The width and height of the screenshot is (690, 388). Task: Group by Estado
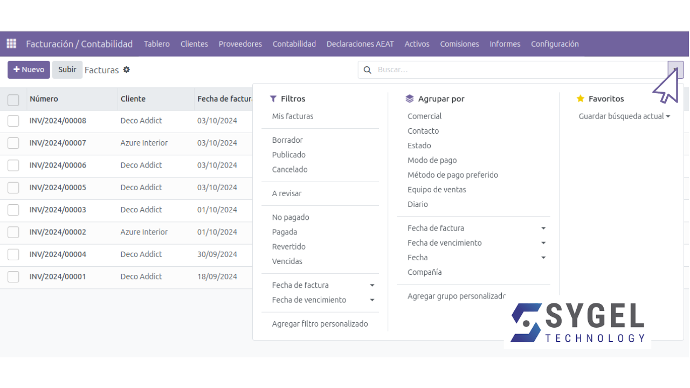tap(419, 146)
